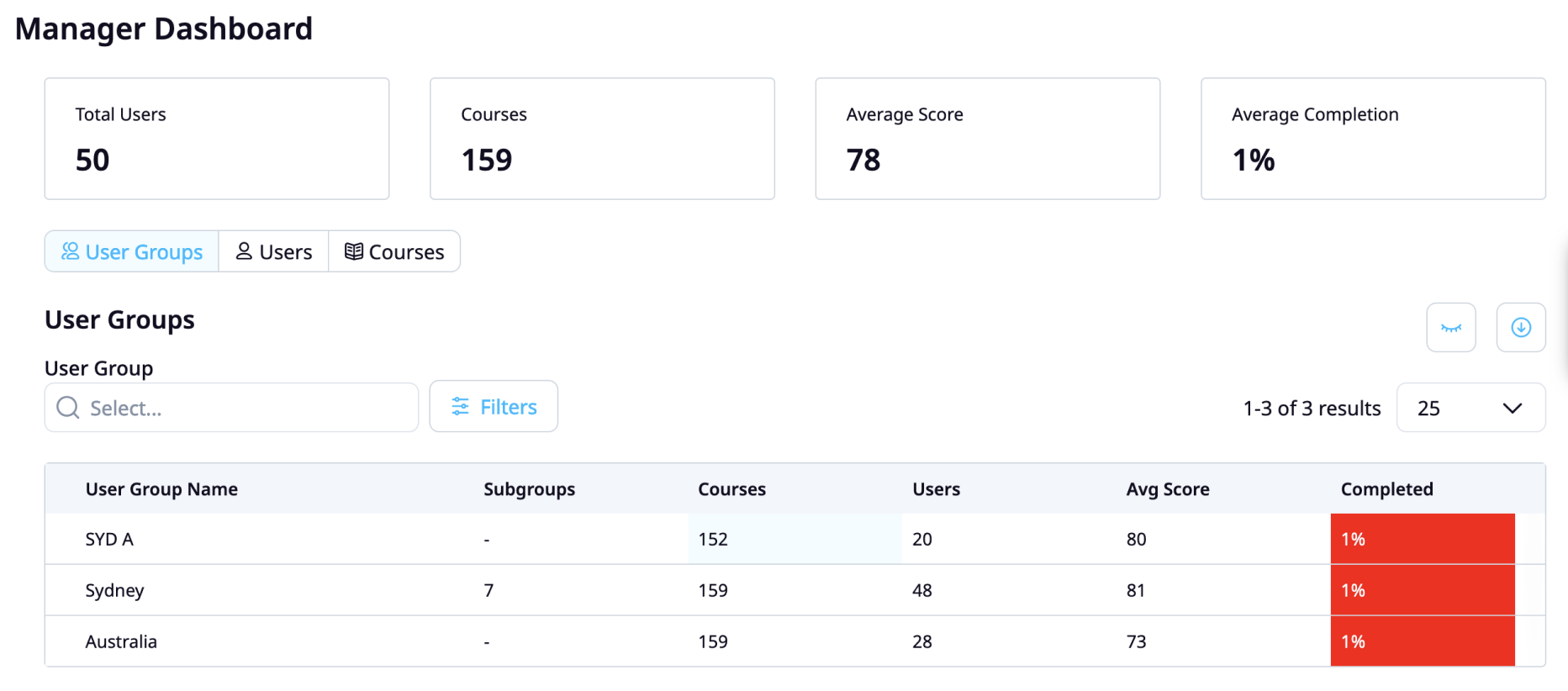The width and height of the screenshot is (1568, 691).
Task: Click the download export icon button
Action: 1520,328
